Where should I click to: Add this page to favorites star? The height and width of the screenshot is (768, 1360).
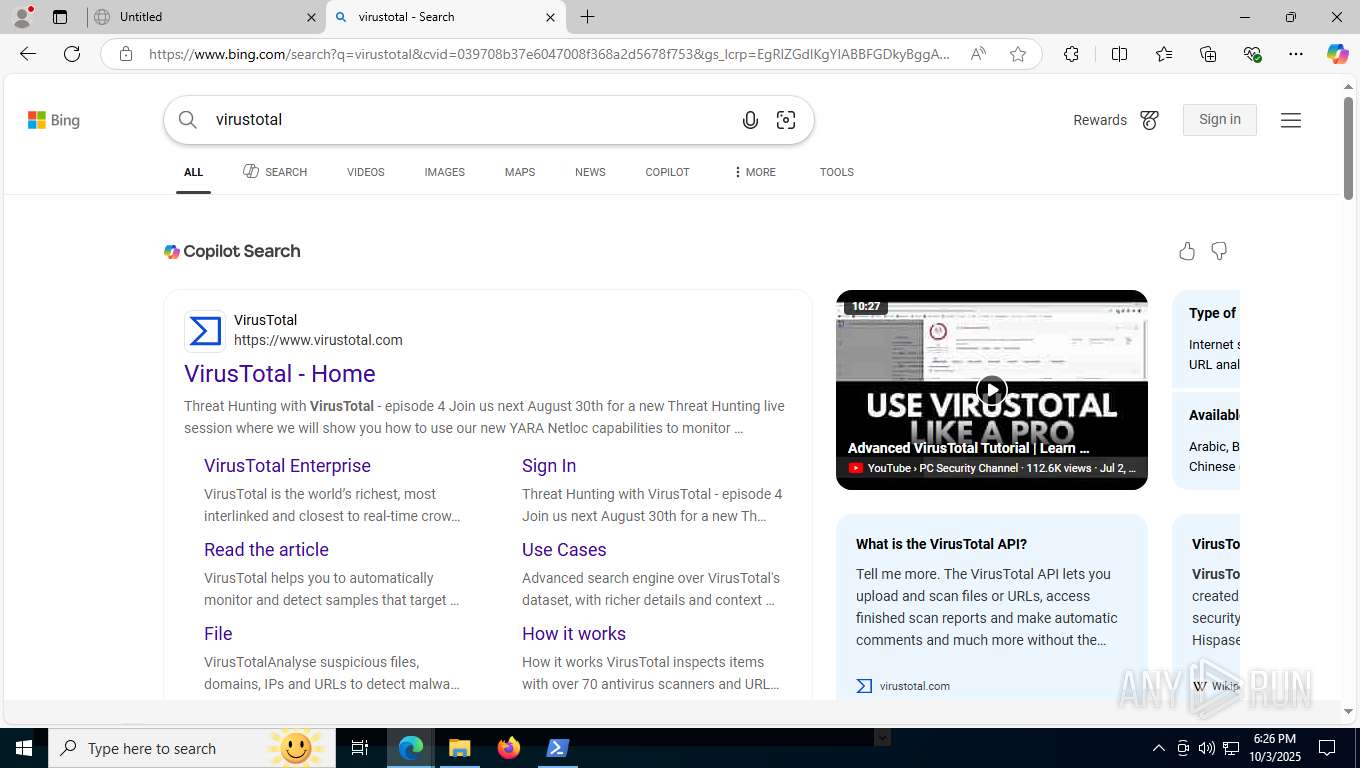(1018, 54)
